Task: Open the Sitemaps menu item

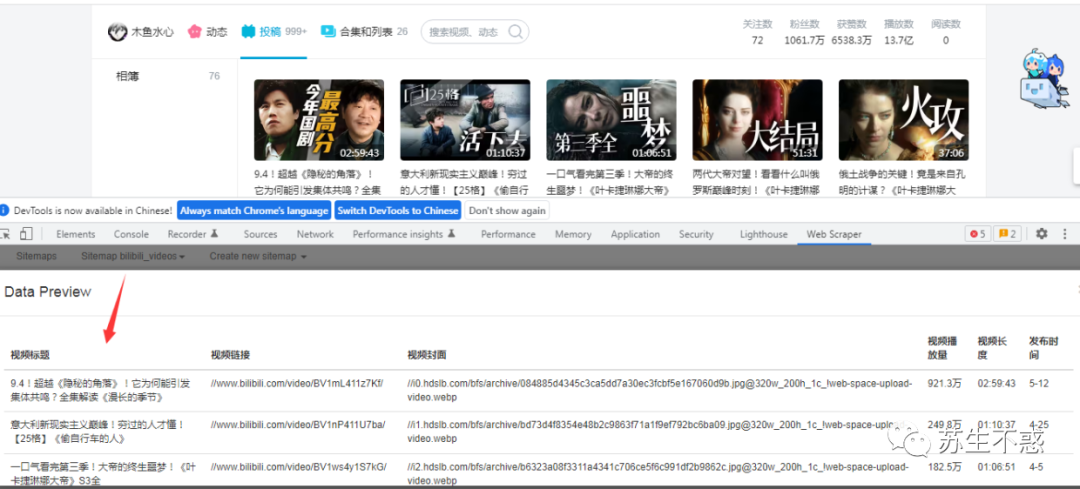Action: pos(37,256)
